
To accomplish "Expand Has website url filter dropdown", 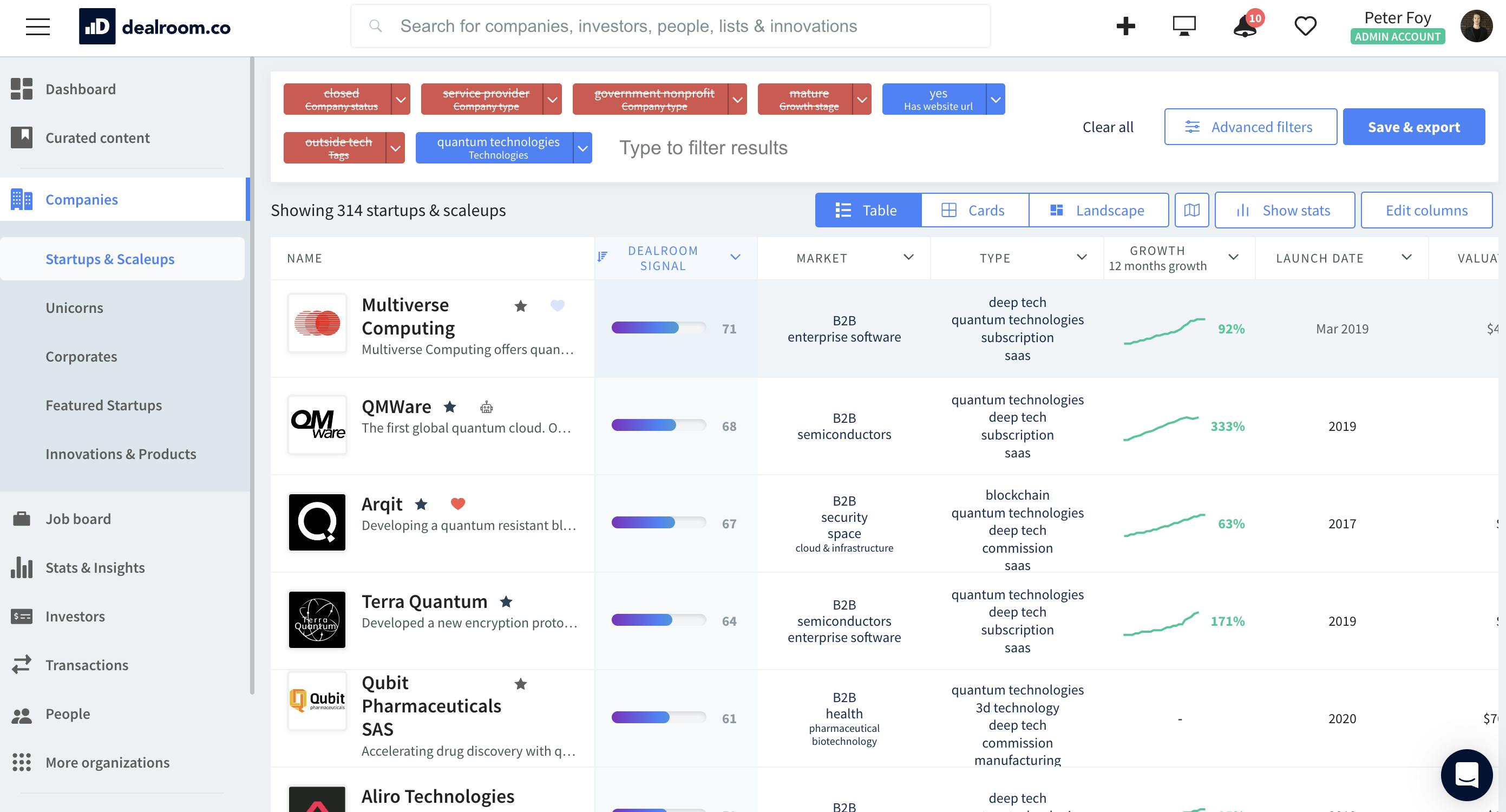I will 996,100.
